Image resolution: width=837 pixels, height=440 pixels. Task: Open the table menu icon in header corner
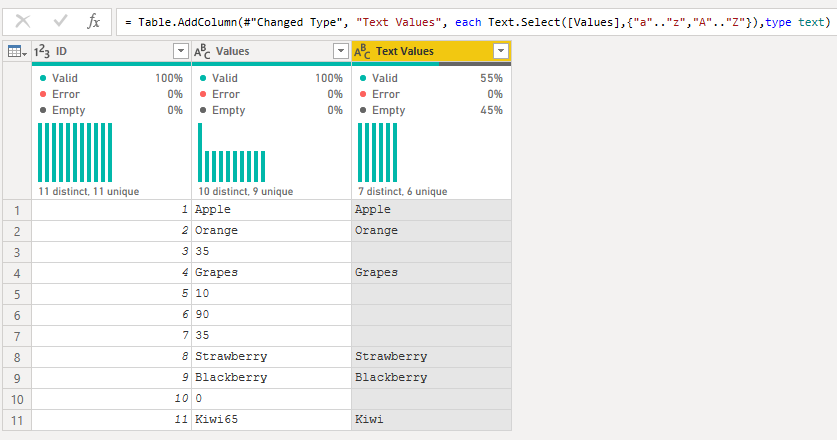coord(17,51)
